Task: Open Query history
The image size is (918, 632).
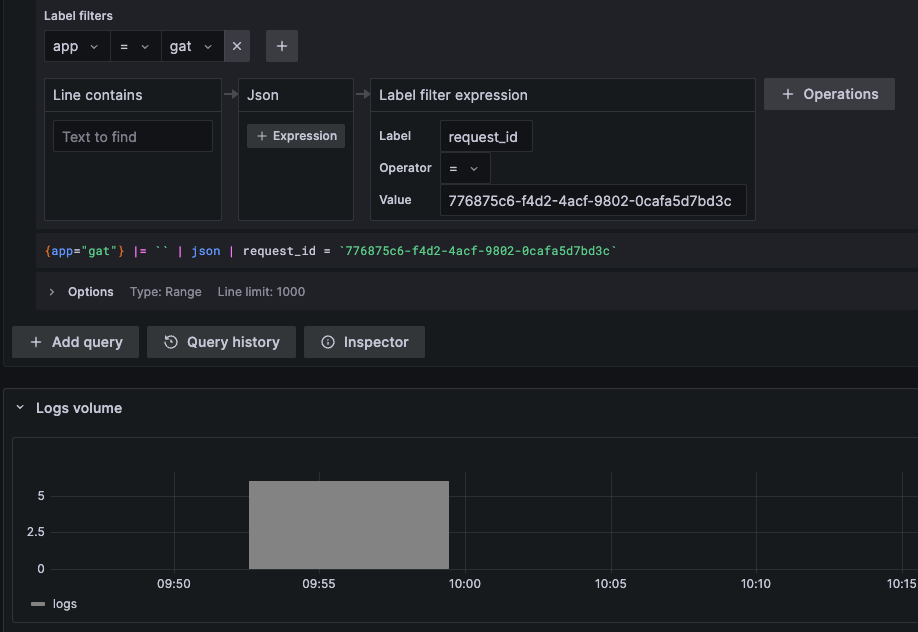Action: pos(221,341)
